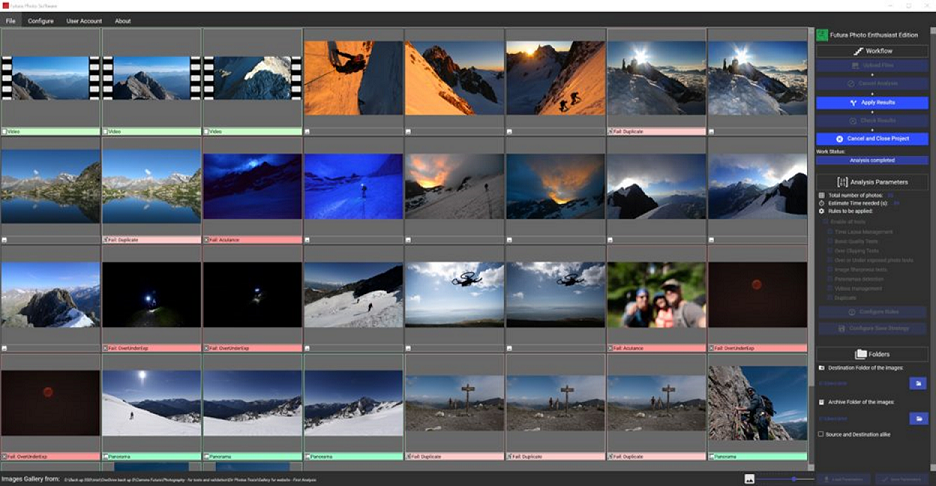Screen dimensions: 936x486
Task: Toggle Fail Acutance checkbox under dark blue night photo
Action: click(207, 240)
